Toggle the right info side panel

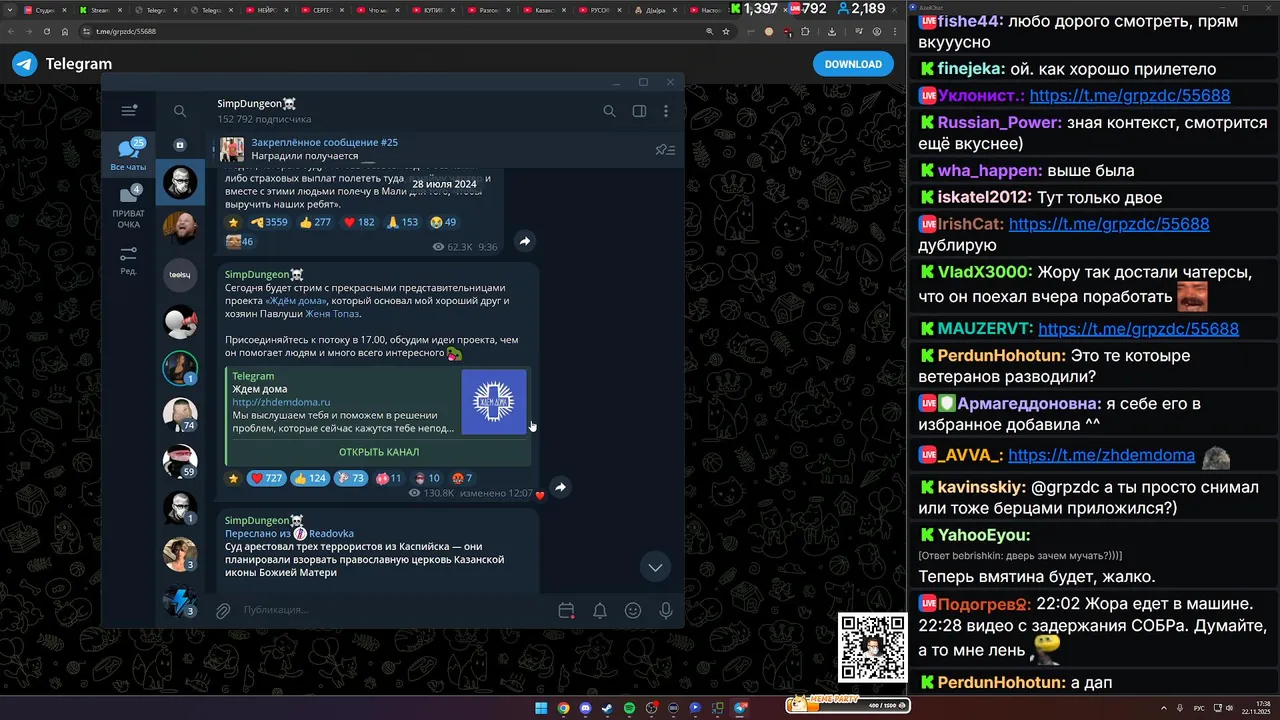pyautogui.click(x=639, y=111)
